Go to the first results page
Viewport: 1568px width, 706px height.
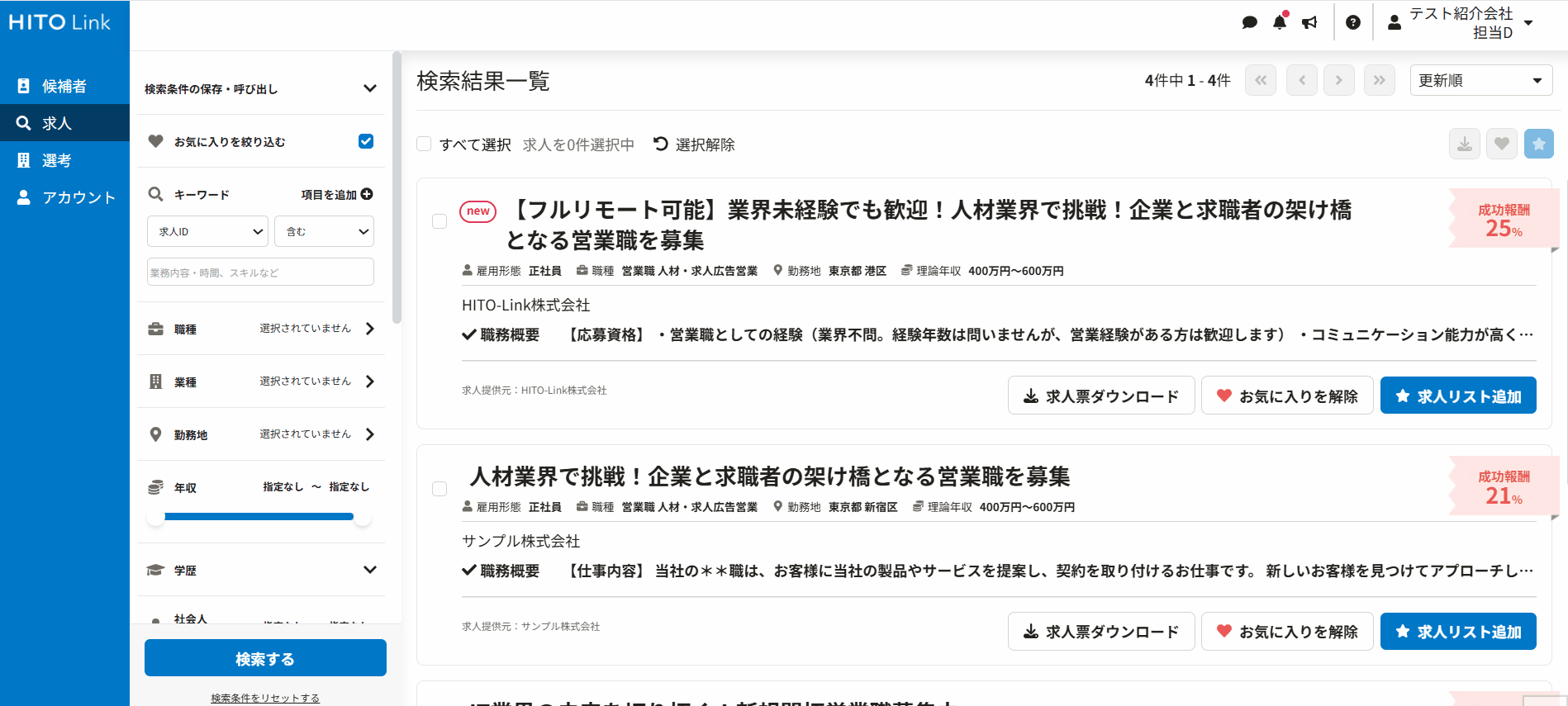(x=1261, y=80)
